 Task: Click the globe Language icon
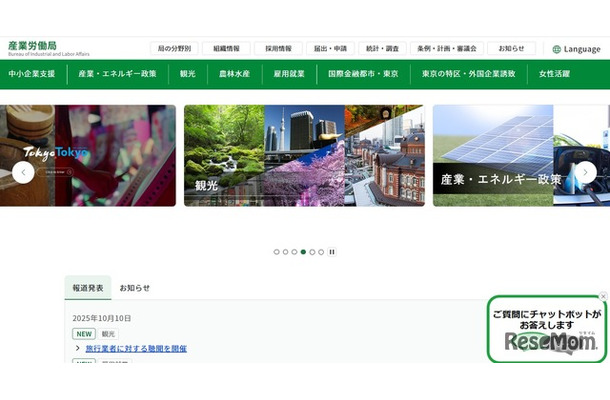tap(557, 49)
